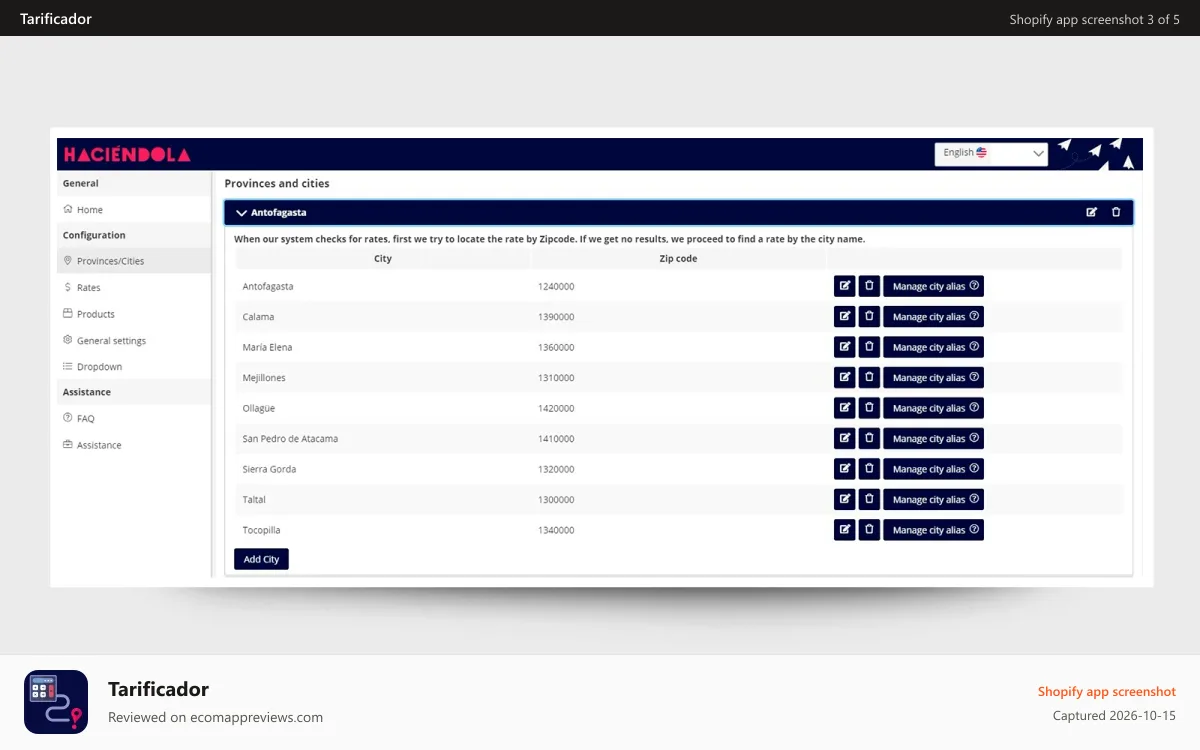
Task: Select zip code 1360000
Action: point(556,348)
